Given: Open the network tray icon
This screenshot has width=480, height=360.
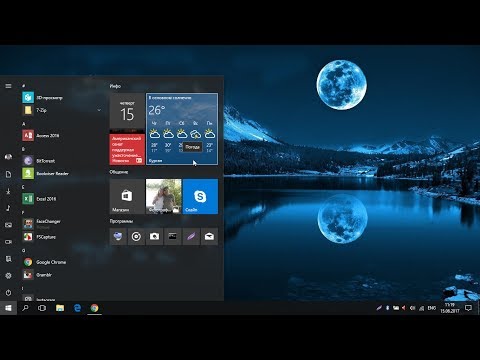Looking at the screenshot, I should [x=421, y=308].
